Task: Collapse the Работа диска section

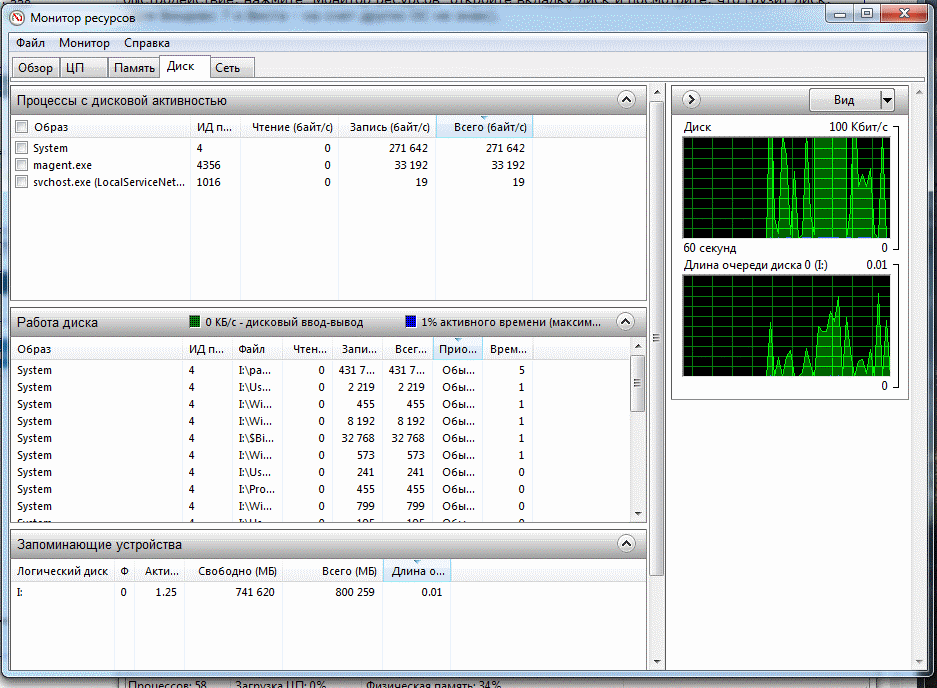Action: [626, 322]
